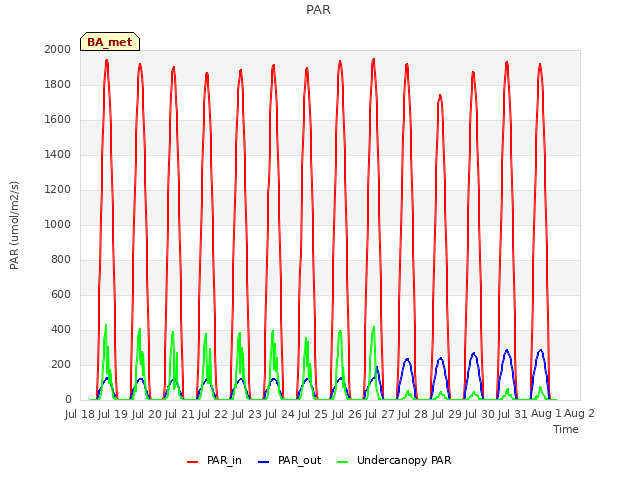The width and height of the screenshot is (640, 480).
Task: Click the Aug 2 x-axis tick label
Action: click(x=579, y=414)
